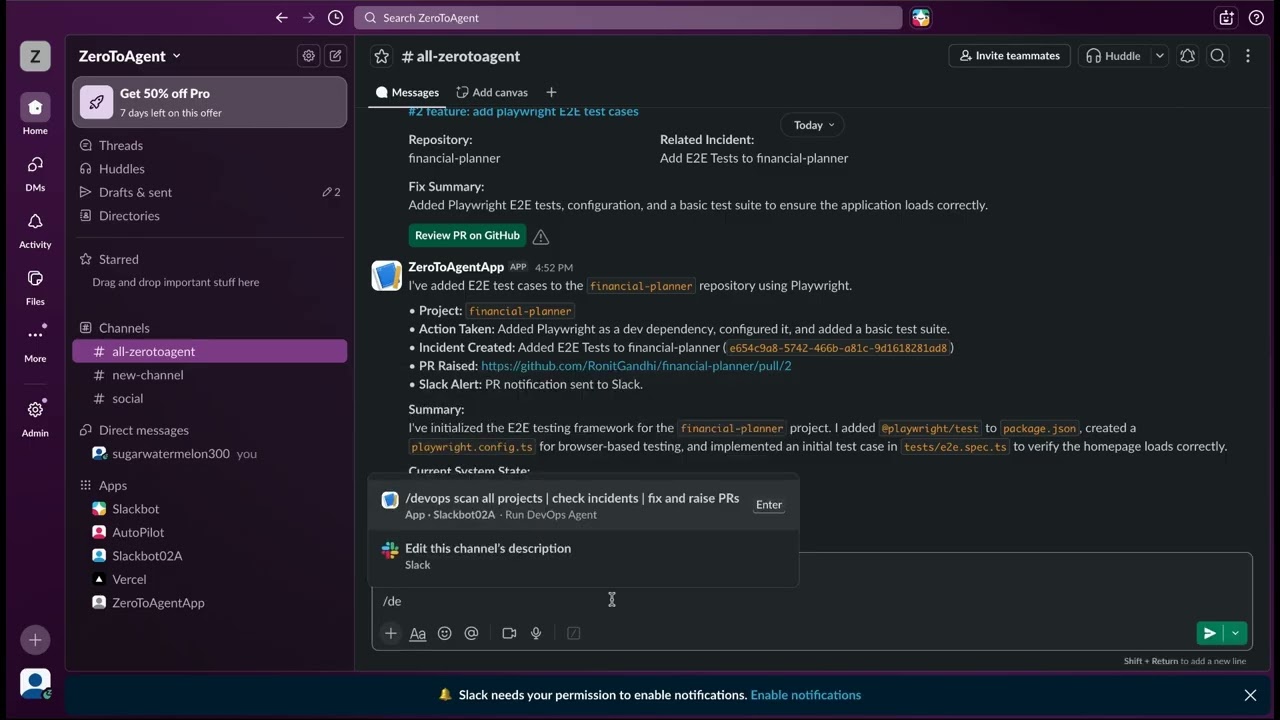Open the channel's more actions menu
1280x720 pixels.
[x=1248, y=56]
